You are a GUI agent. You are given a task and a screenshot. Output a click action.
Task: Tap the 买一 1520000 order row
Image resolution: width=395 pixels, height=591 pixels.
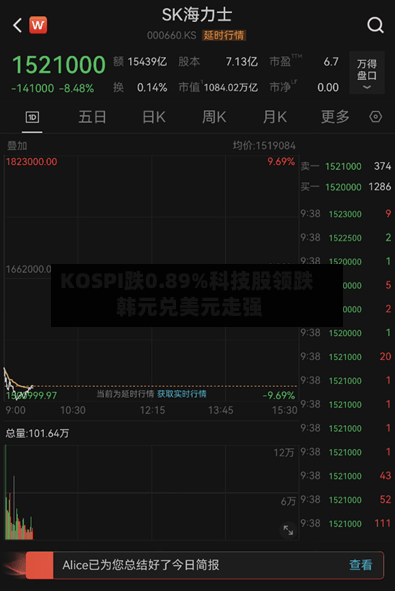tap(346, 187)
